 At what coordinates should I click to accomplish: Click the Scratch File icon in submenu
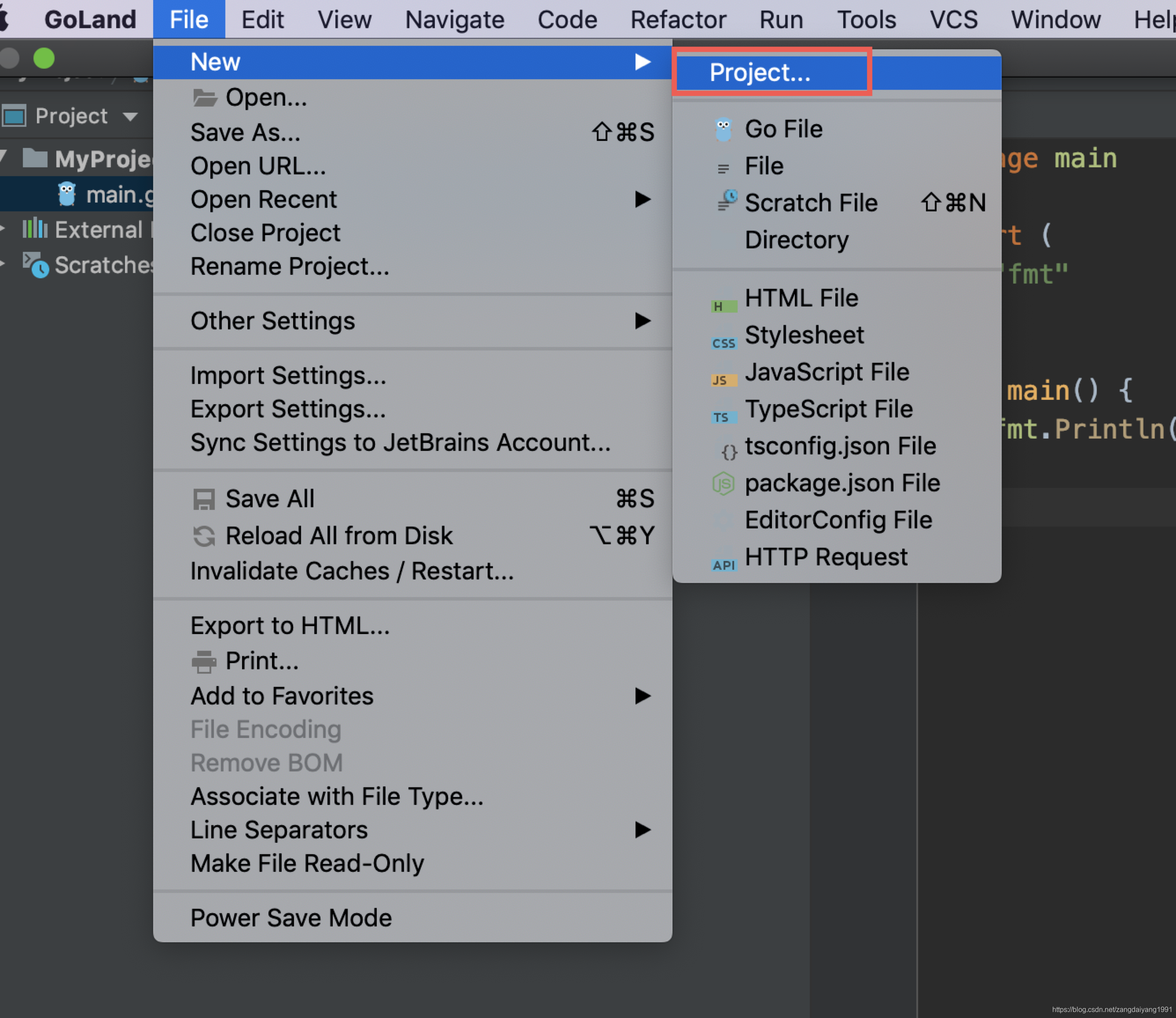click(726, 201)
